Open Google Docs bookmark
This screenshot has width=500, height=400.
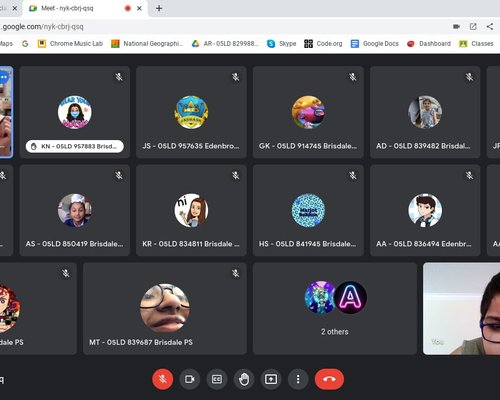click(375, 44)
